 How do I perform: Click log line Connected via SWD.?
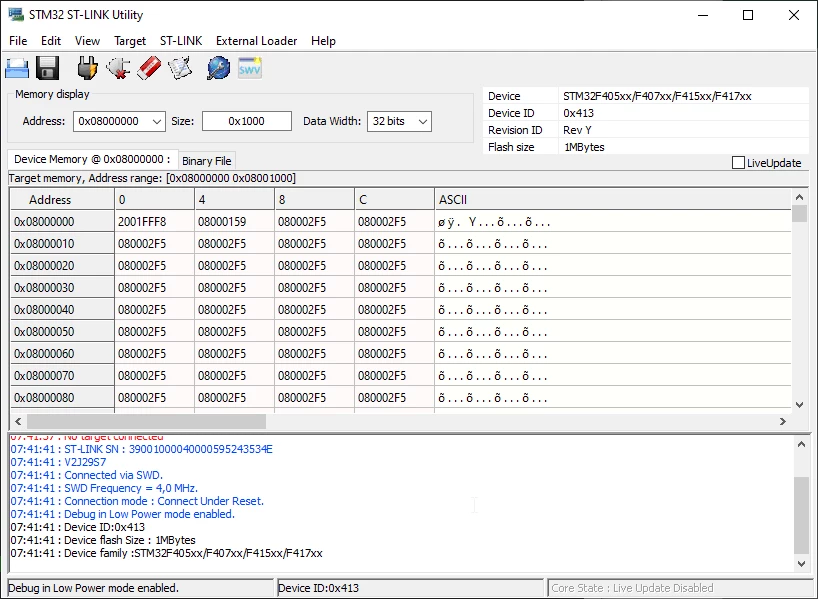click(x=87, y=475)
